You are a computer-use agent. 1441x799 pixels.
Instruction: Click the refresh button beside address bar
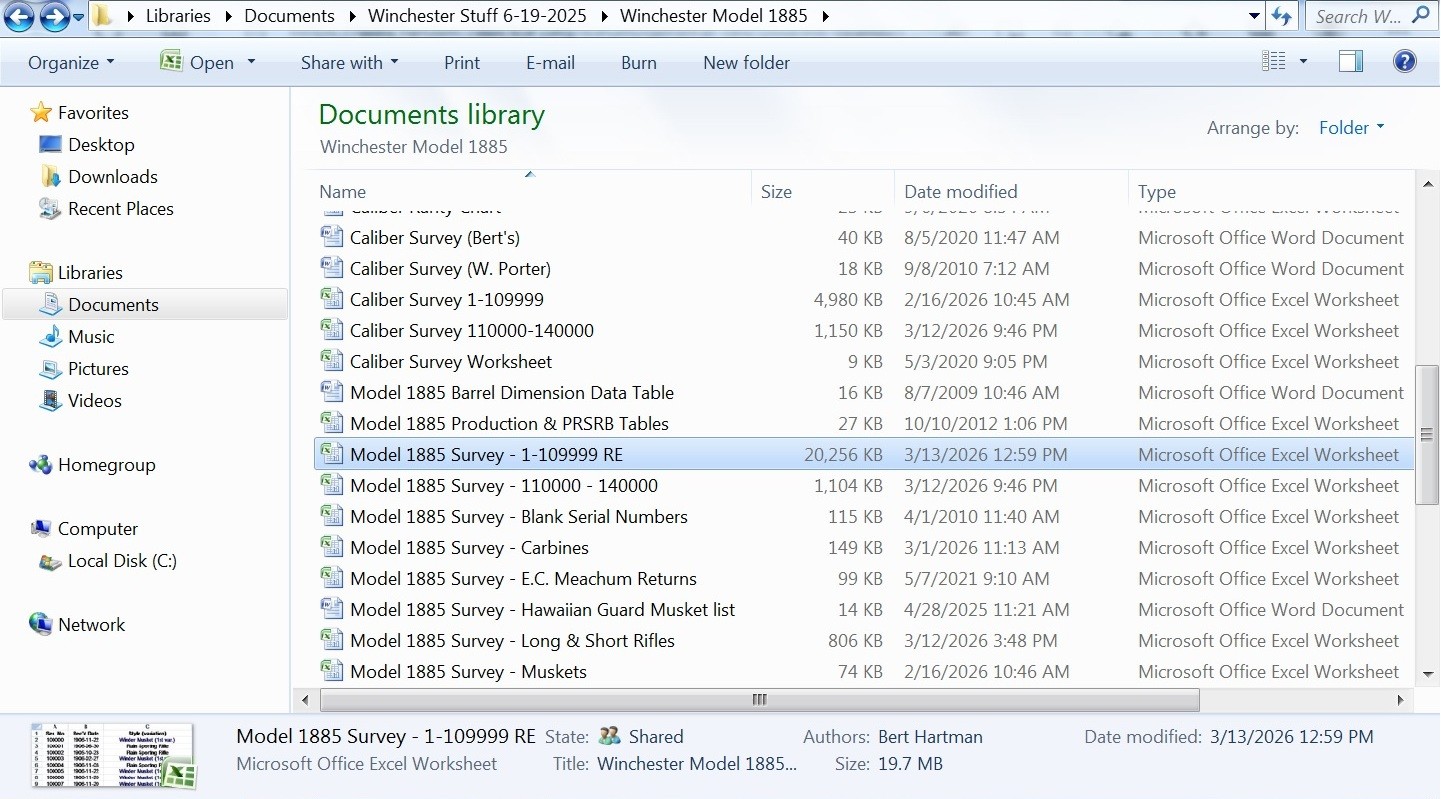pyautogui.click(x=1281, y=16)
